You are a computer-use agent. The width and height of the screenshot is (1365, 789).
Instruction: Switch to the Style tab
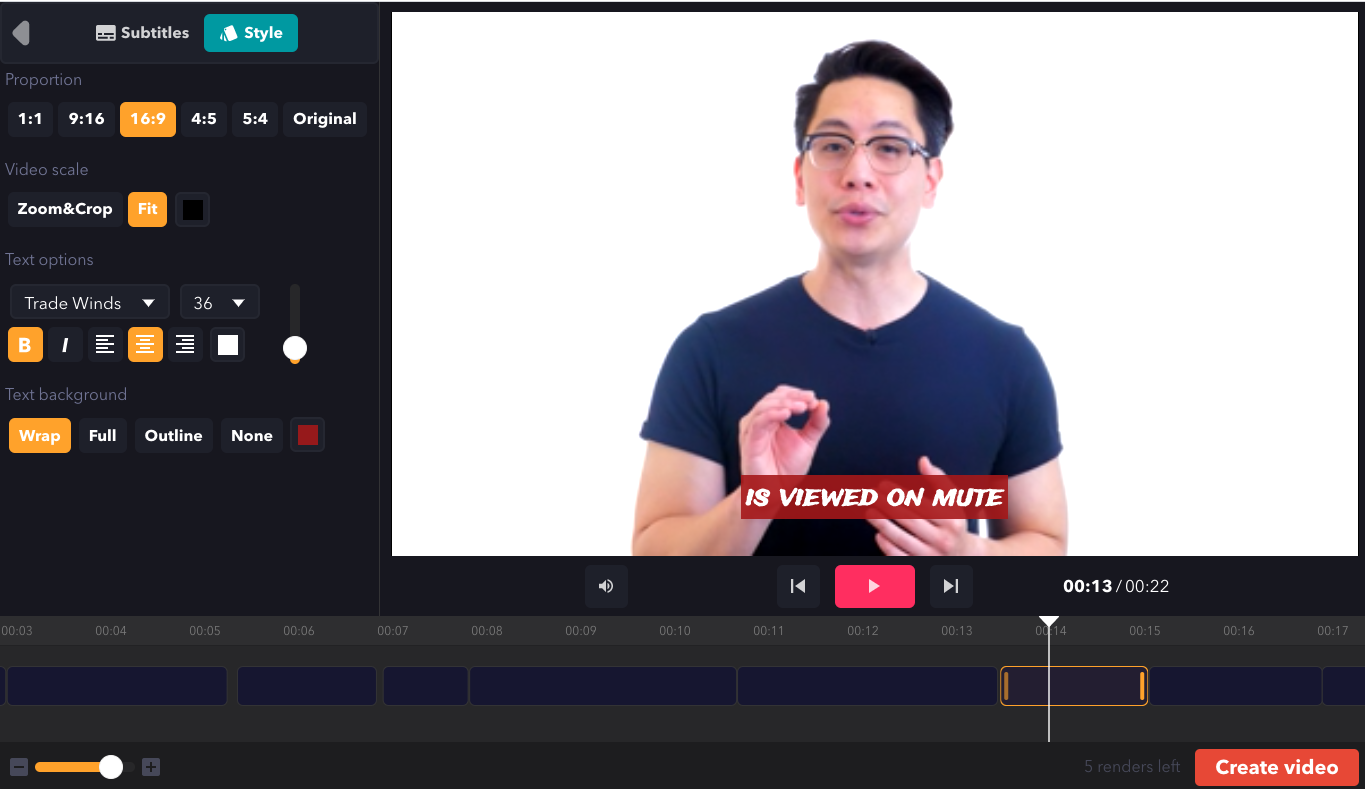point(251,33)
